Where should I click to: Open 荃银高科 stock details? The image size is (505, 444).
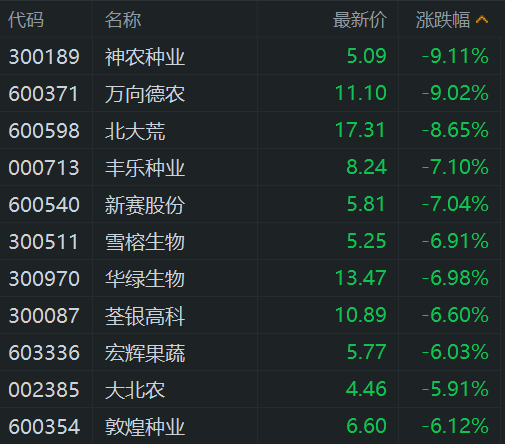(145, 316)
